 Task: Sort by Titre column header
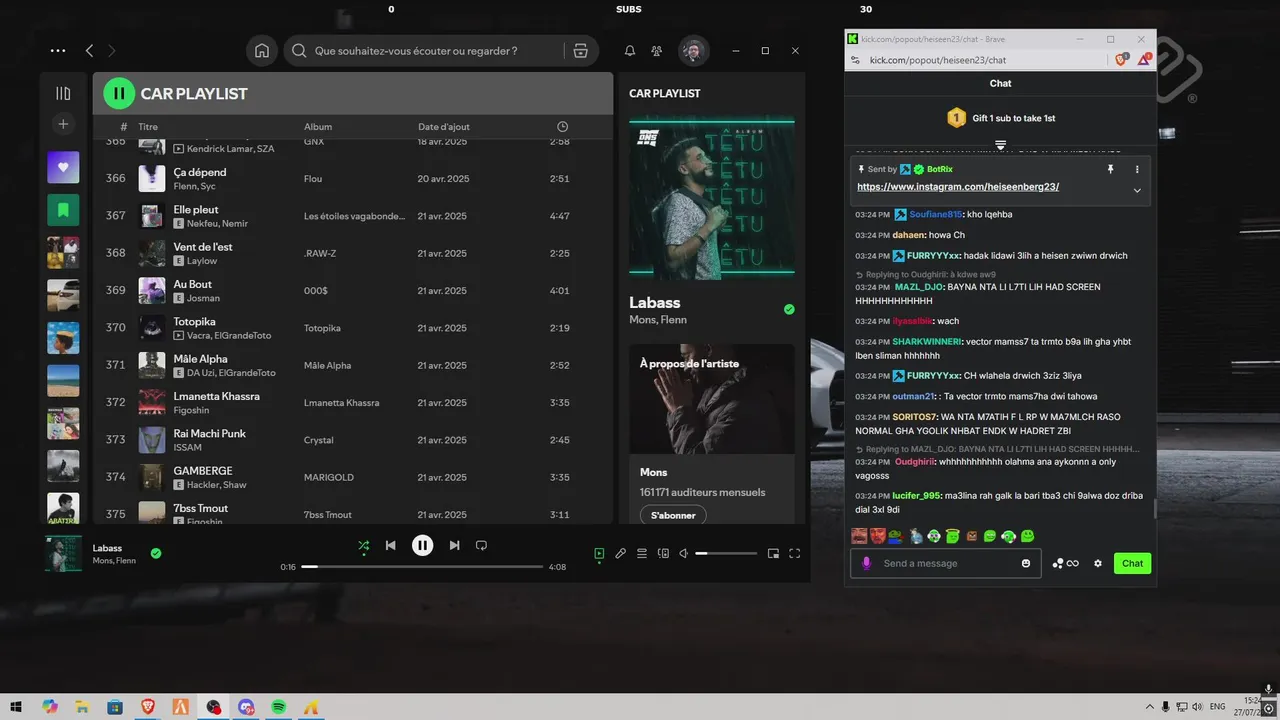click(x=148, y=127)
